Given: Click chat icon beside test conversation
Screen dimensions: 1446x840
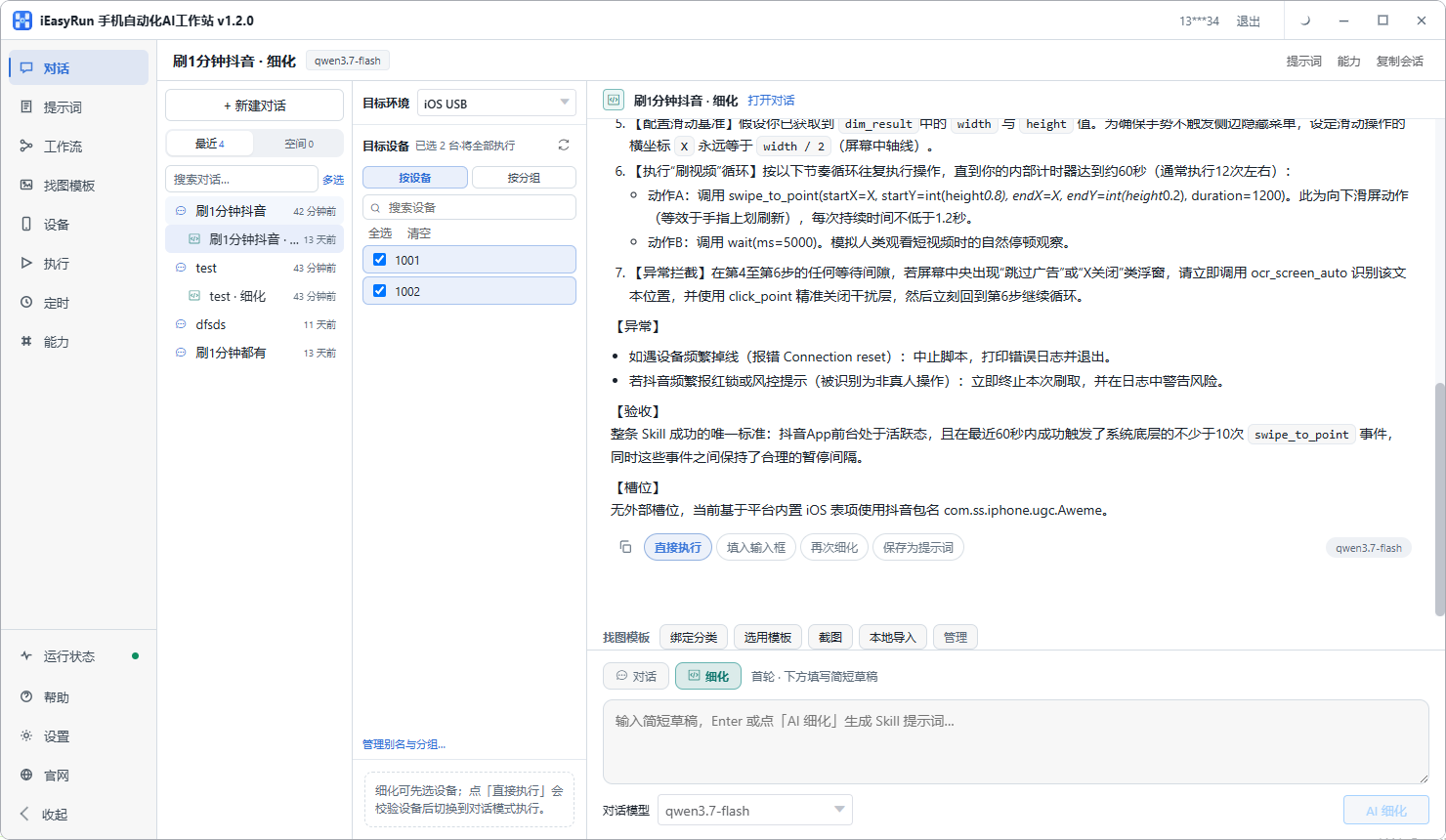Looking at the screenshot, I should pos(181,268).
